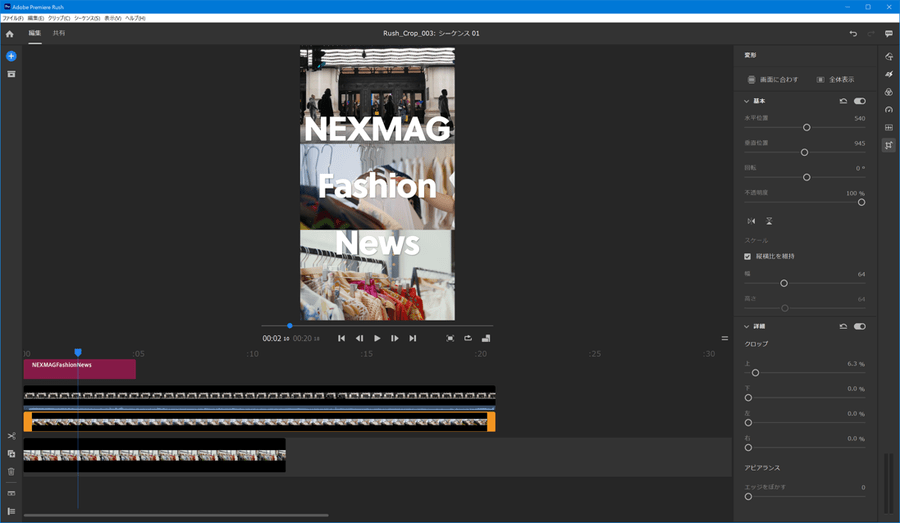The image size is (900, 523).
Task: Click the crop 上 slider handle
Action: (755, 373)
